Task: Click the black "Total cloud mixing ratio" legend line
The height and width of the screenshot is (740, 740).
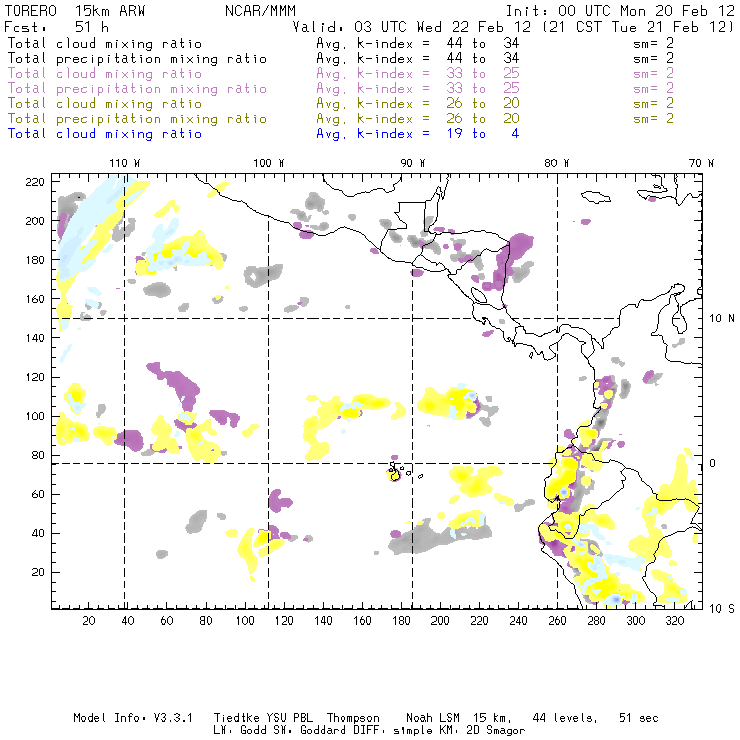Action: pos(105,43)
